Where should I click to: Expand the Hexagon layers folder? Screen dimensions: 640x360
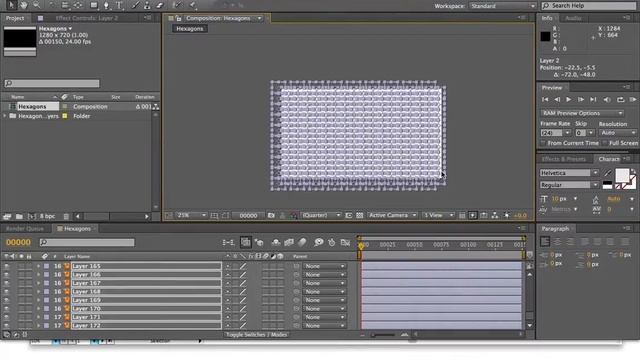[x=5, y=116]
